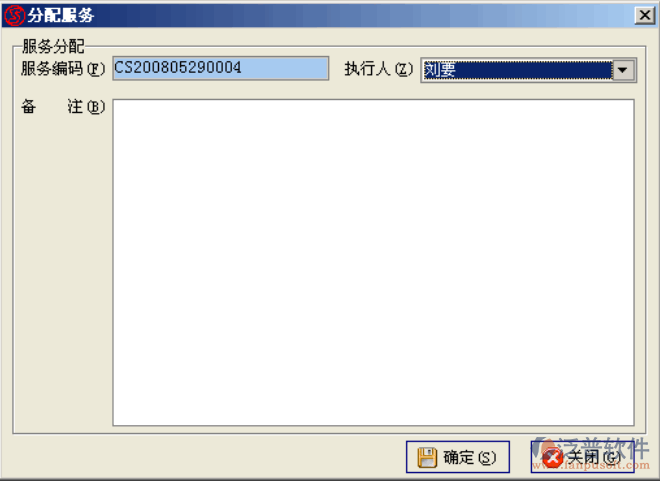Select the 刘要 value in 执行人 combo box
The width and height of the screenshot is (660, 481).
[518, 70]
